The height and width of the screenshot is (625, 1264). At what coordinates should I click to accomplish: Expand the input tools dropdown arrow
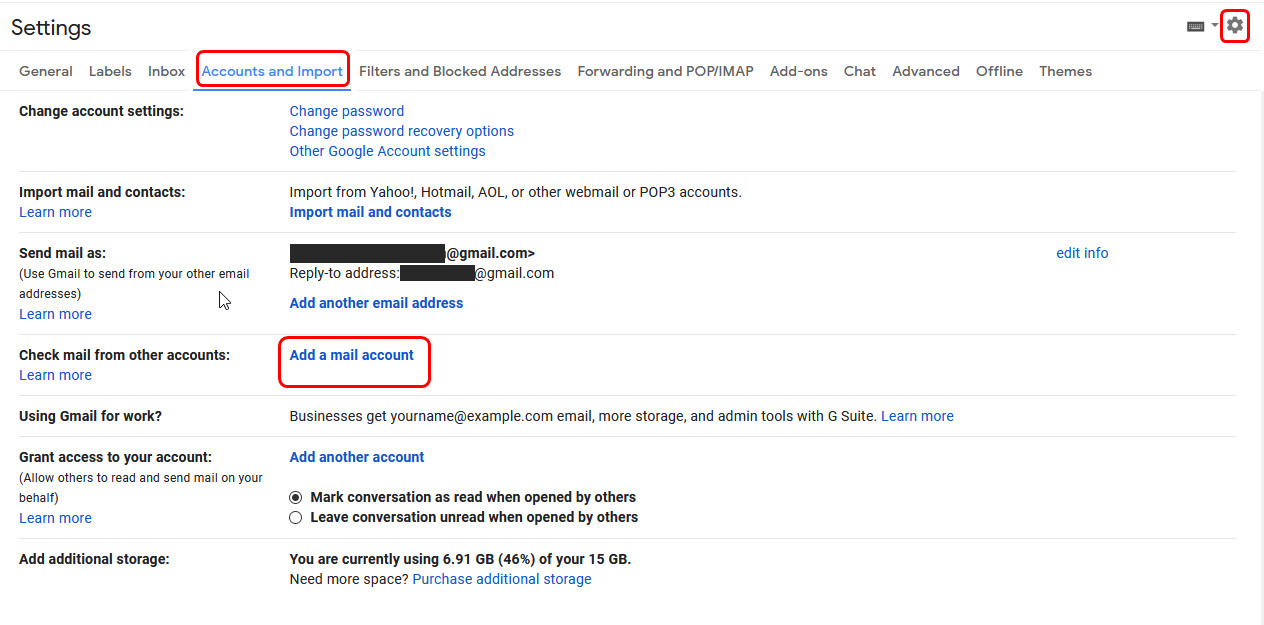1213,25
